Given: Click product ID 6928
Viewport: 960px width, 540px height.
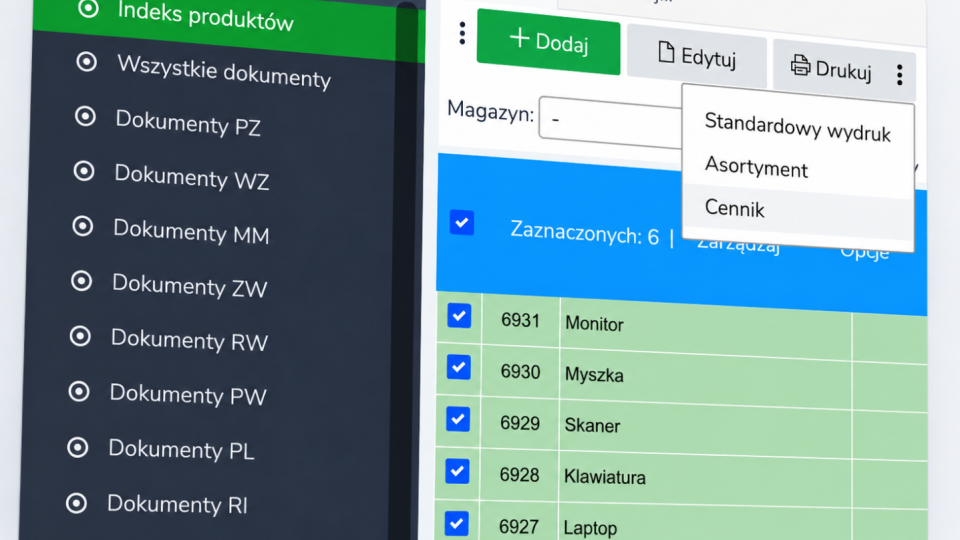Looking at the screenshot, I should click(519, 474).
